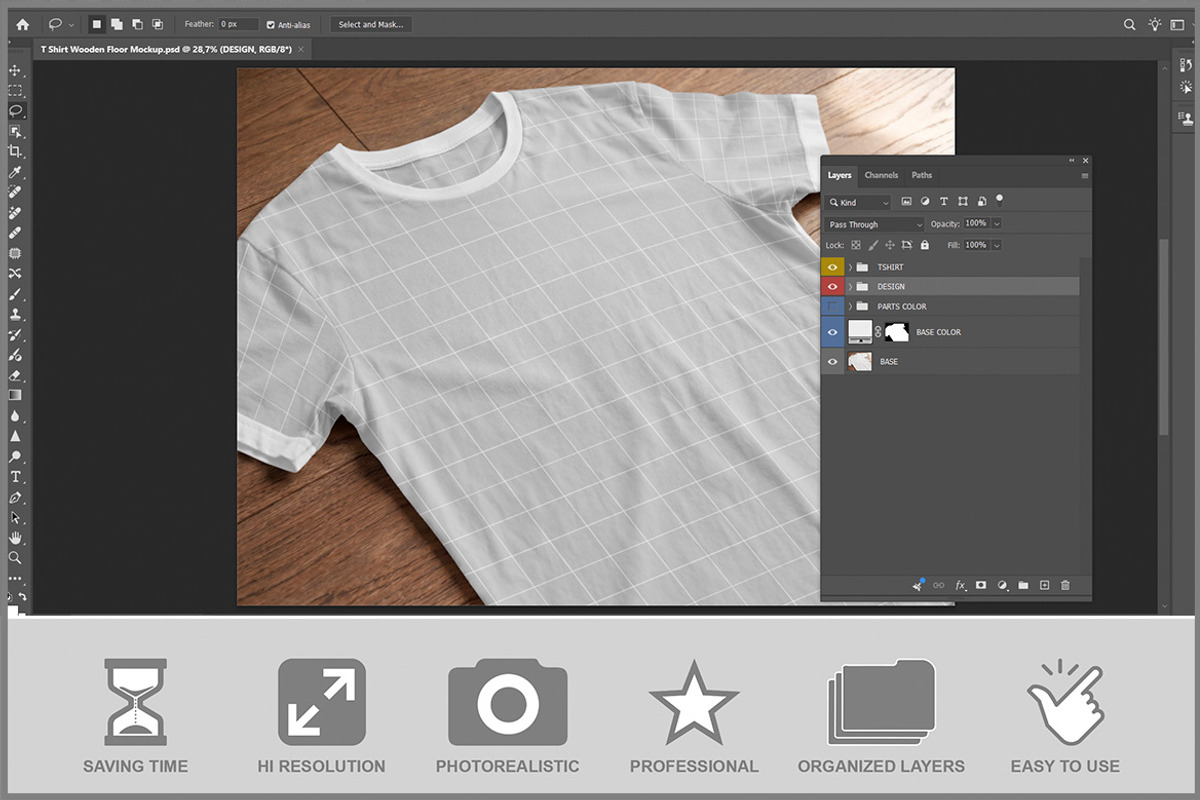This screenshot has height=800, width=1200.
Task: Select the Eyedropper tool
Action: (15, 172)
